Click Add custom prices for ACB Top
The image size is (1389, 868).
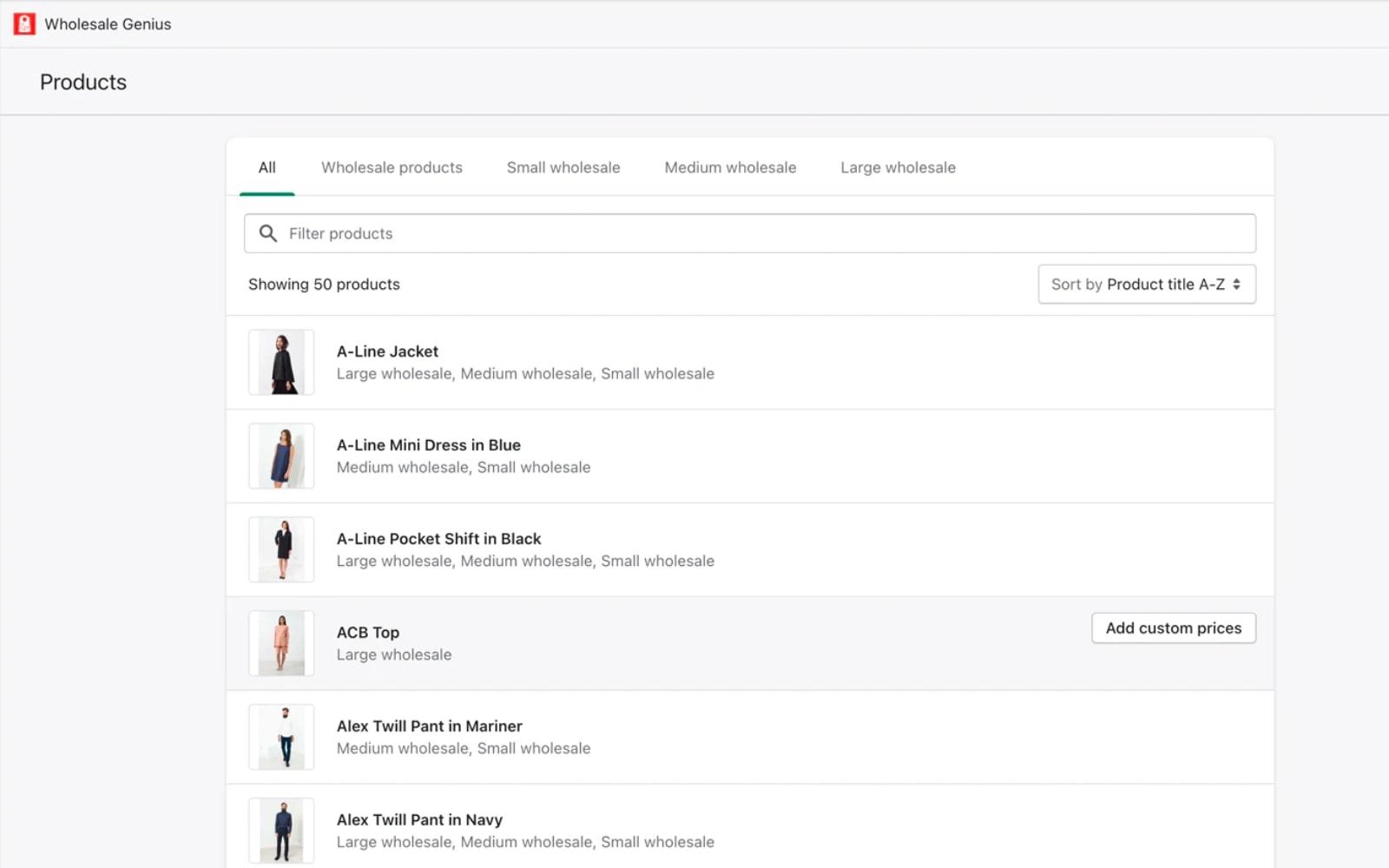tap(1174, 628)
